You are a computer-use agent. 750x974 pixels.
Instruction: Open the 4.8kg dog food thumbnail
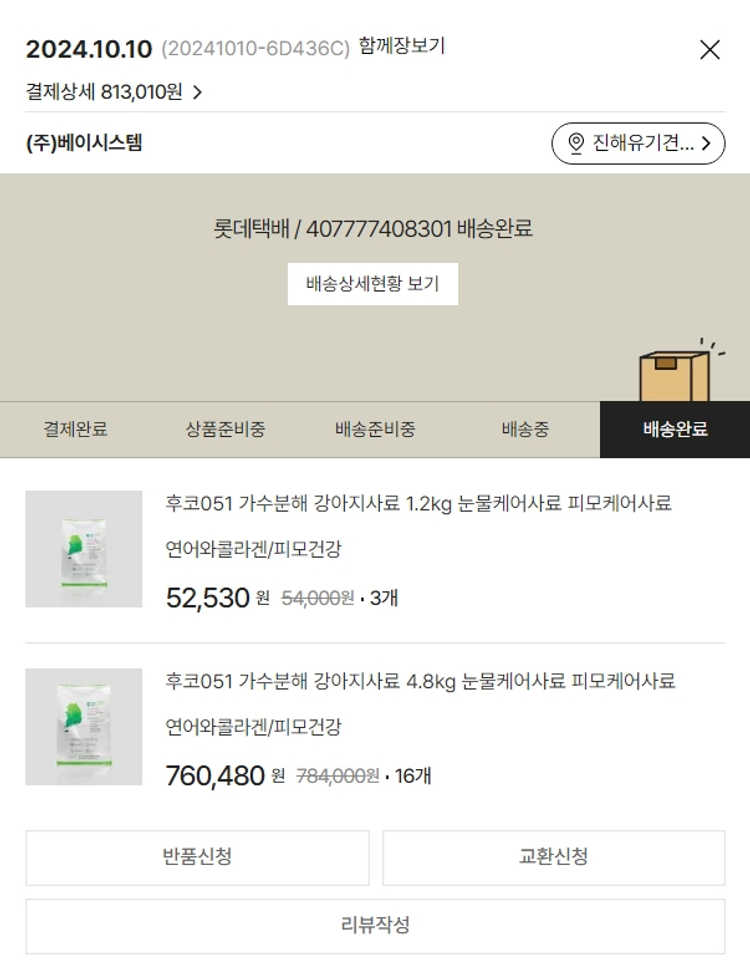pyautogui.click(x=84, y=727)
